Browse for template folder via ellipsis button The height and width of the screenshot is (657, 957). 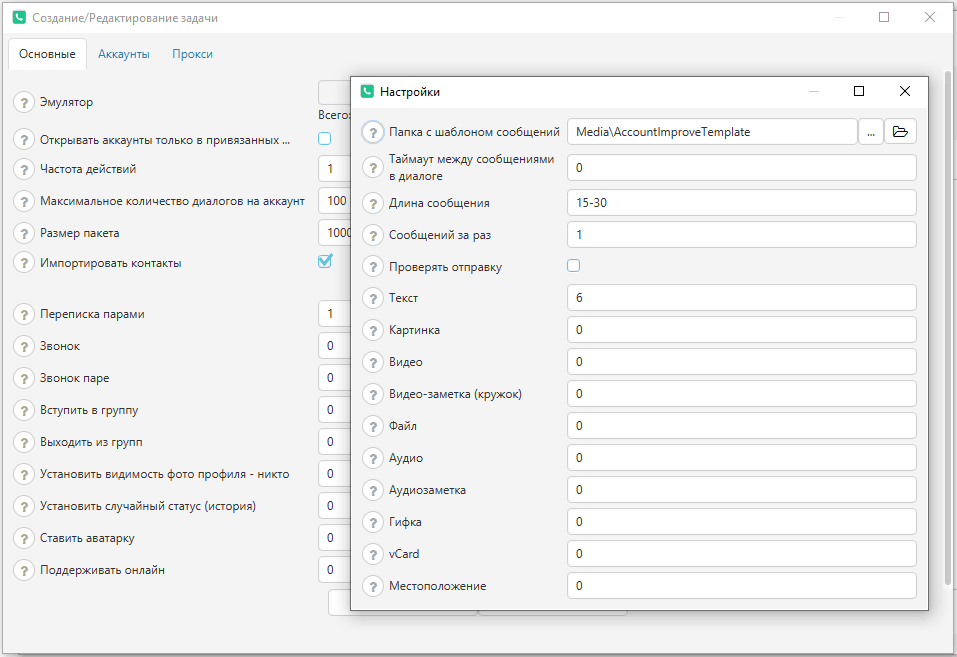tap(871, 131)
